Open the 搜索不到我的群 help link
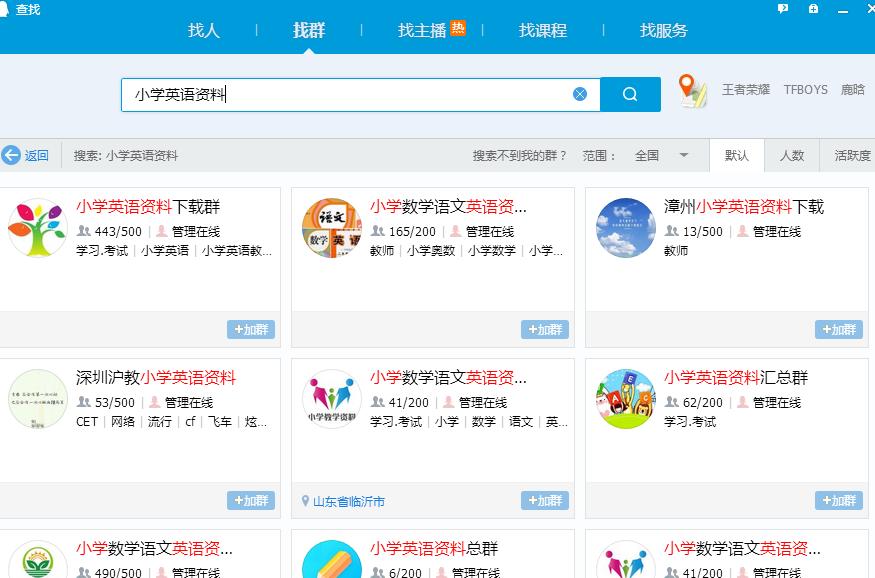The width and height of the screenshot is (875, 578). (521, 155)
